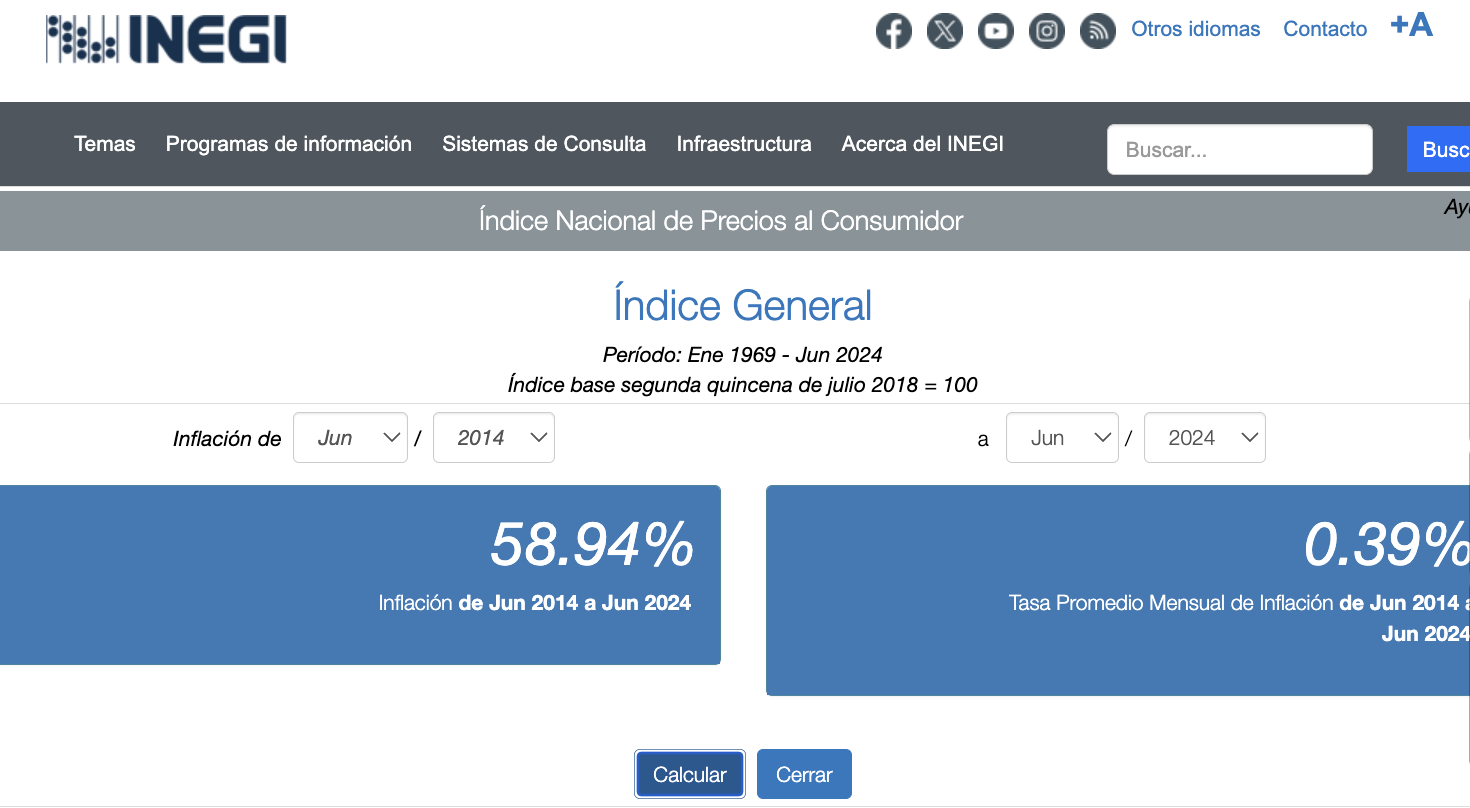Increase font size with +A icon
The image size is (1470, 808).
pyautogui.click(x=1412, y=25)
